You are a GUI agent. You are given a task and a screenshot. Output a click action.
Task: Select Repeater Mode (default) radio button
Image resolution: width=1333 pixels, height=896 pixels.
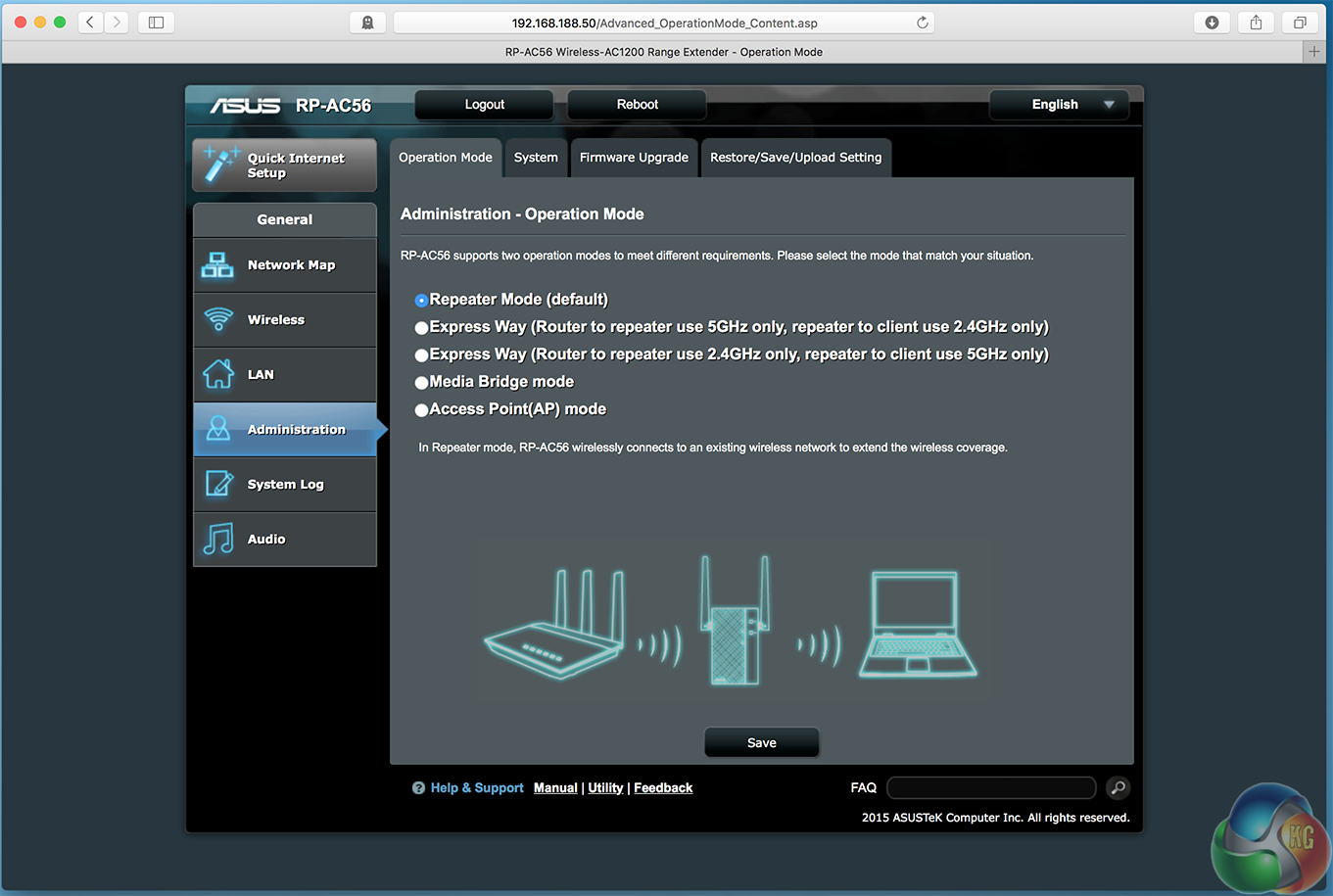(421, 301)
